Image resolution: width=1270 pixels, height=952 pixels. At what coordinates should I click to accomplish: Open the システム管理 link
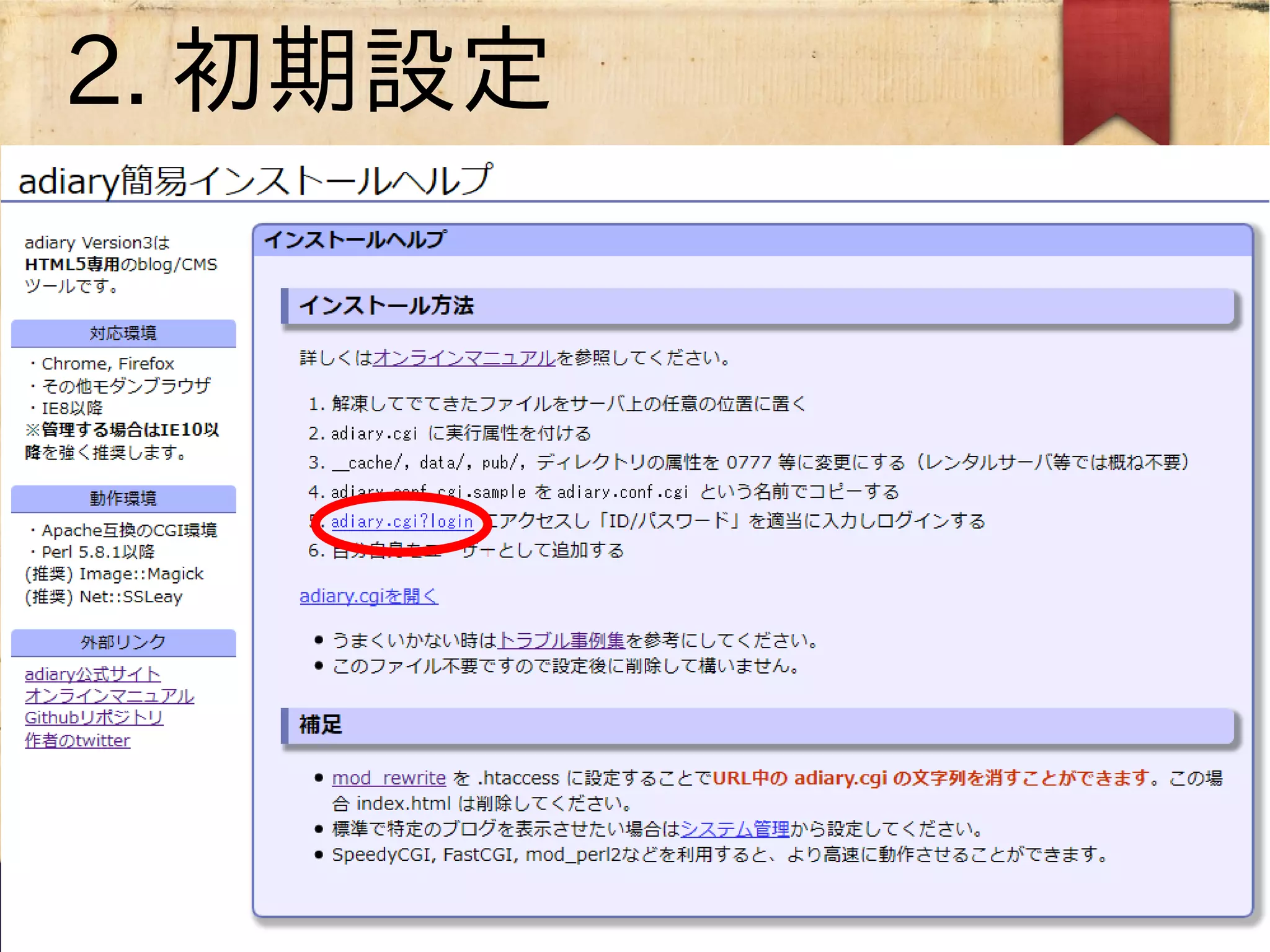tap(735, 829)
